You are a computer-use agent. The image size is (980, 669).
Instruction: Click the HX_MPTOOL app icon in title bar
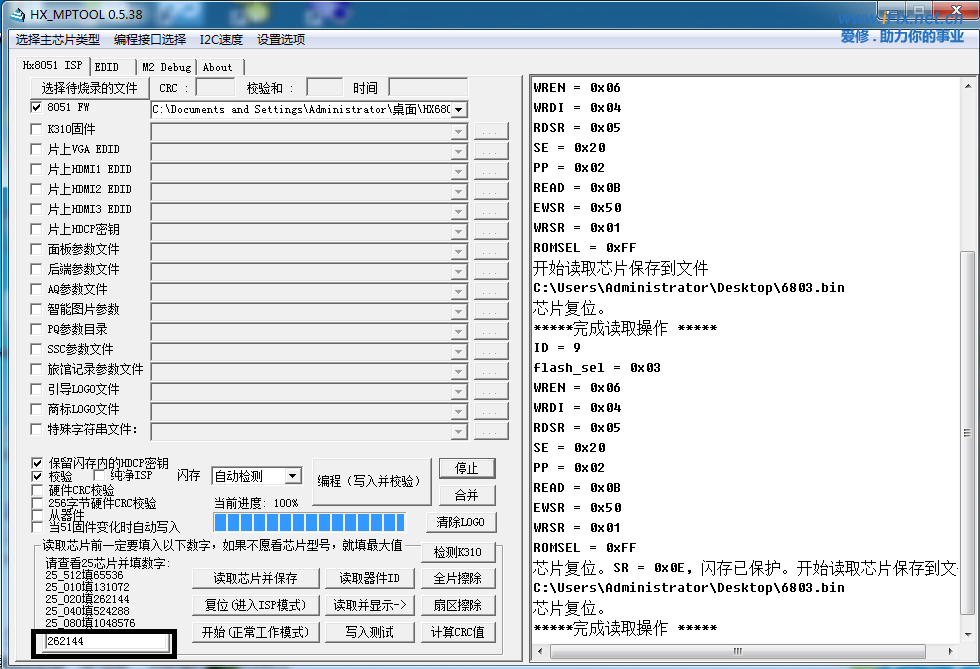(18, 14)
